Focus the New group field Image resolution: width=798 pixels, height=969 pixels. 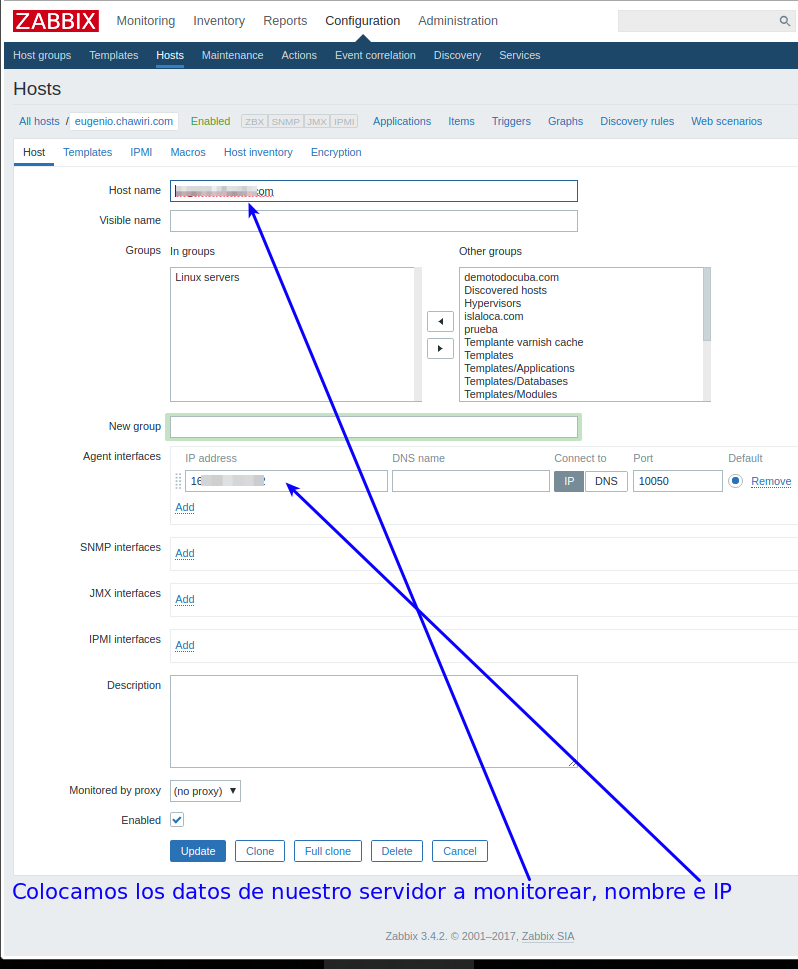coord(374,427)
